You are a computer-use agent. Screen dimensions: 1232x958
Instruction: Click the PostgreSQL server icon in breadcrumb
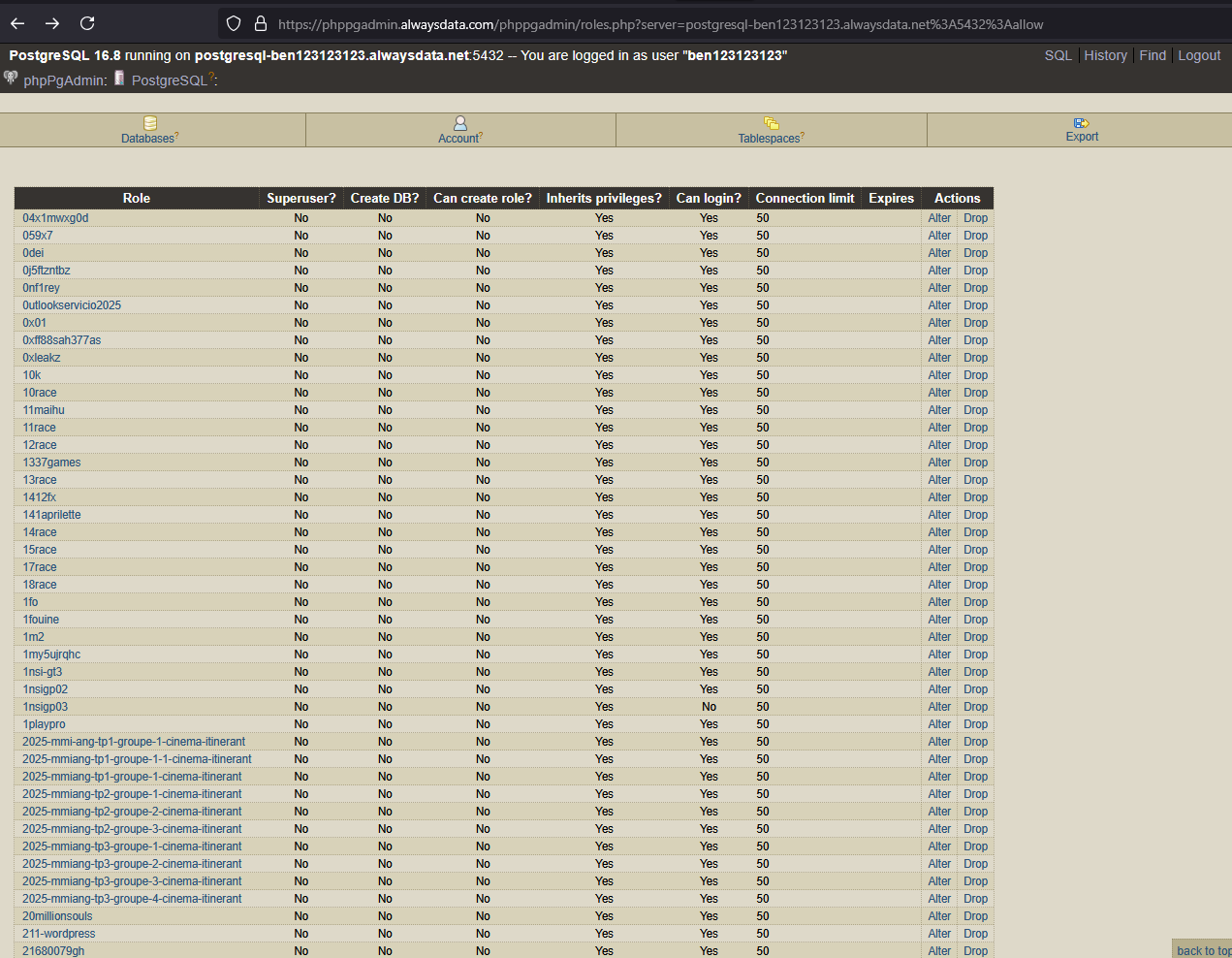(119, 79)
